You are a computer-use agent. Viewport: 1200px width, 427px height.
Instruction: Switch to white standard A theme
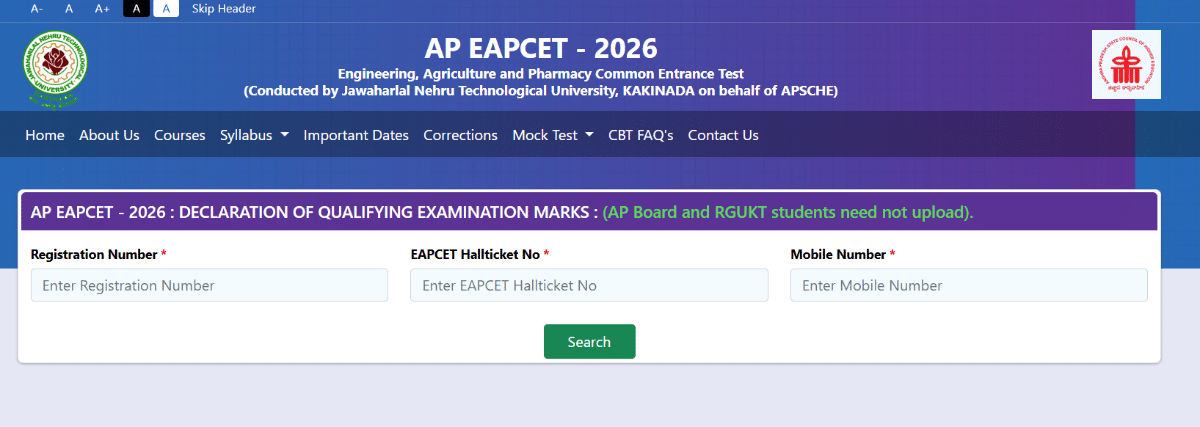pos(166,8)
